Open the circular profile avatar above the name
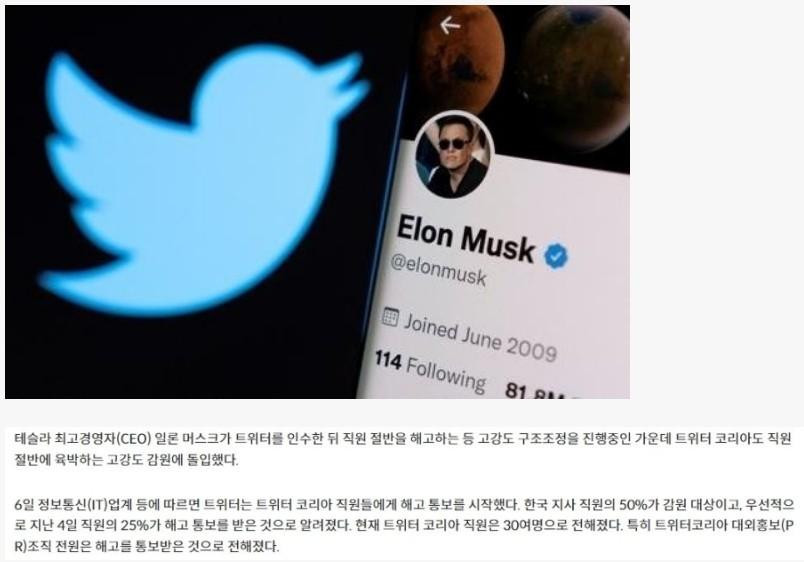Viewport: 804px width, 562px height. click(454, 155)
